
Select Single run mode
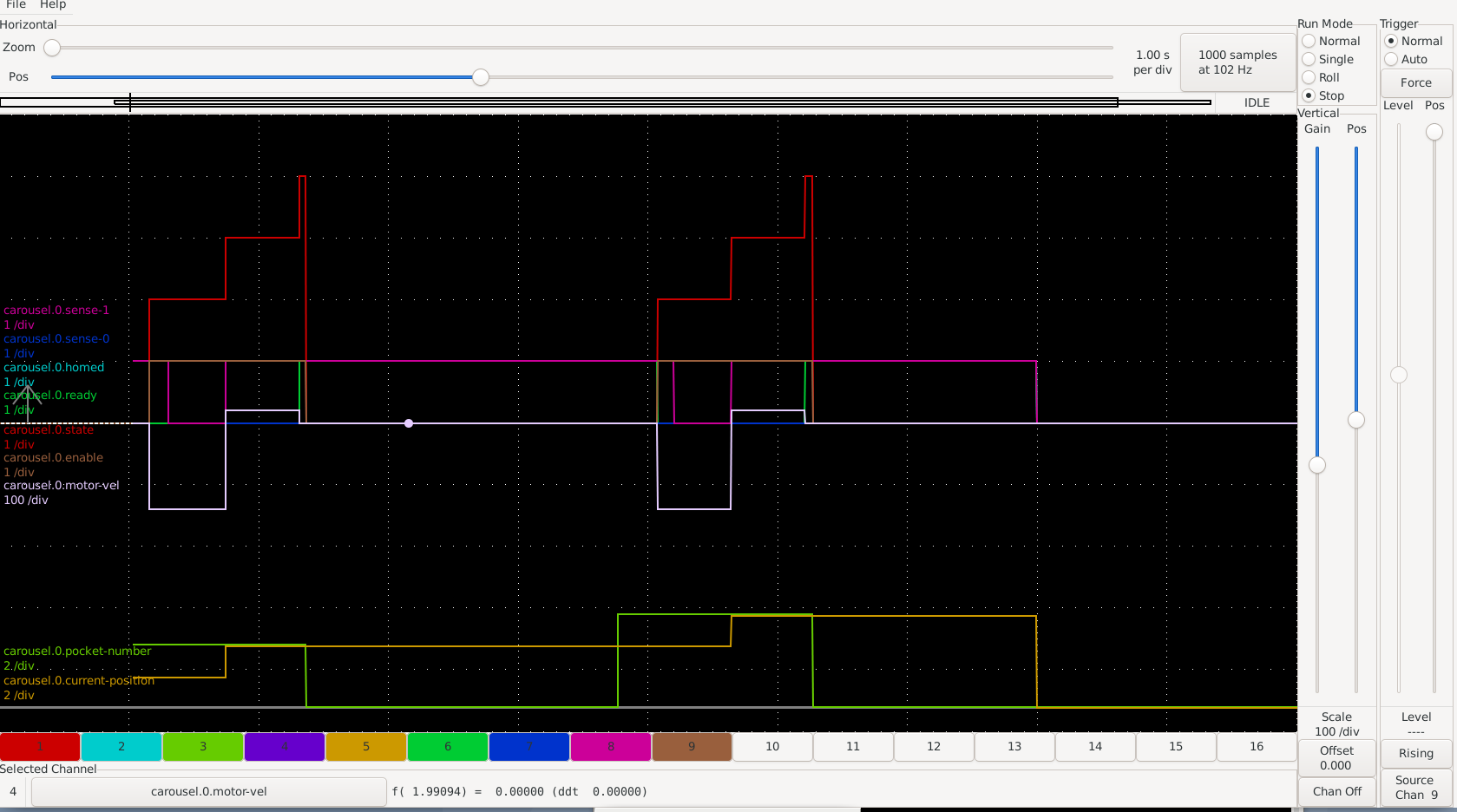tap(1328, 59)
